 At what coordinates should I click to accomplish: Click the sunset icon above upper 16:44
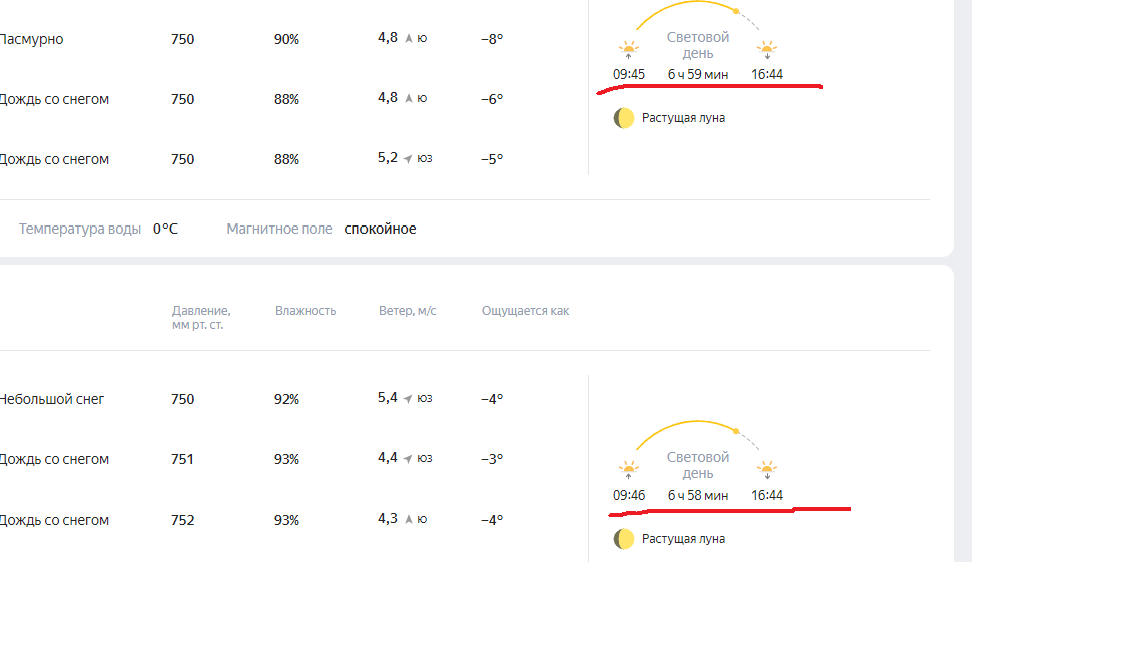(x=767, y=50)
